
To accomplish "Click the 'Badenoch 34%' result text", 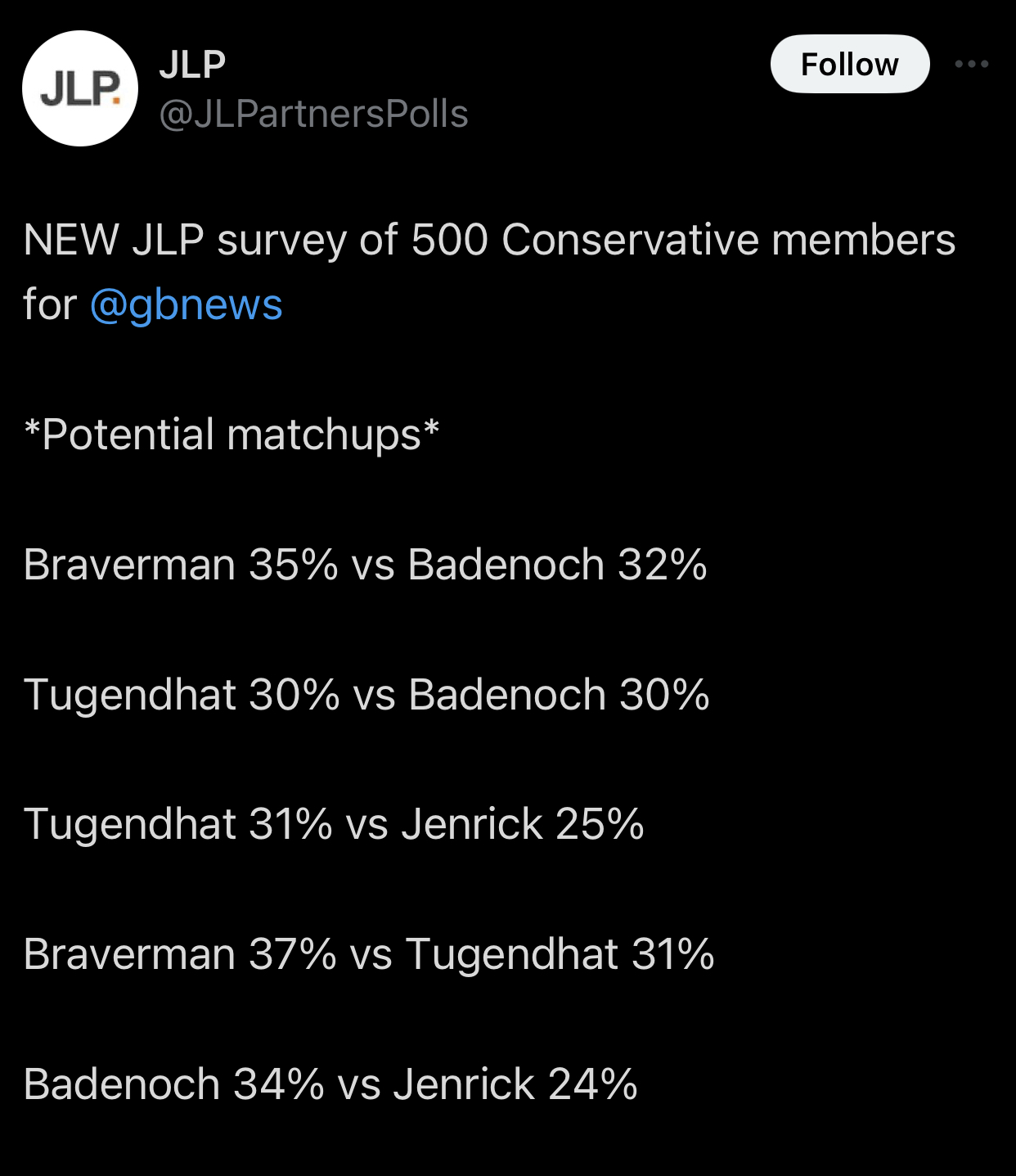I will (173, 1084).
